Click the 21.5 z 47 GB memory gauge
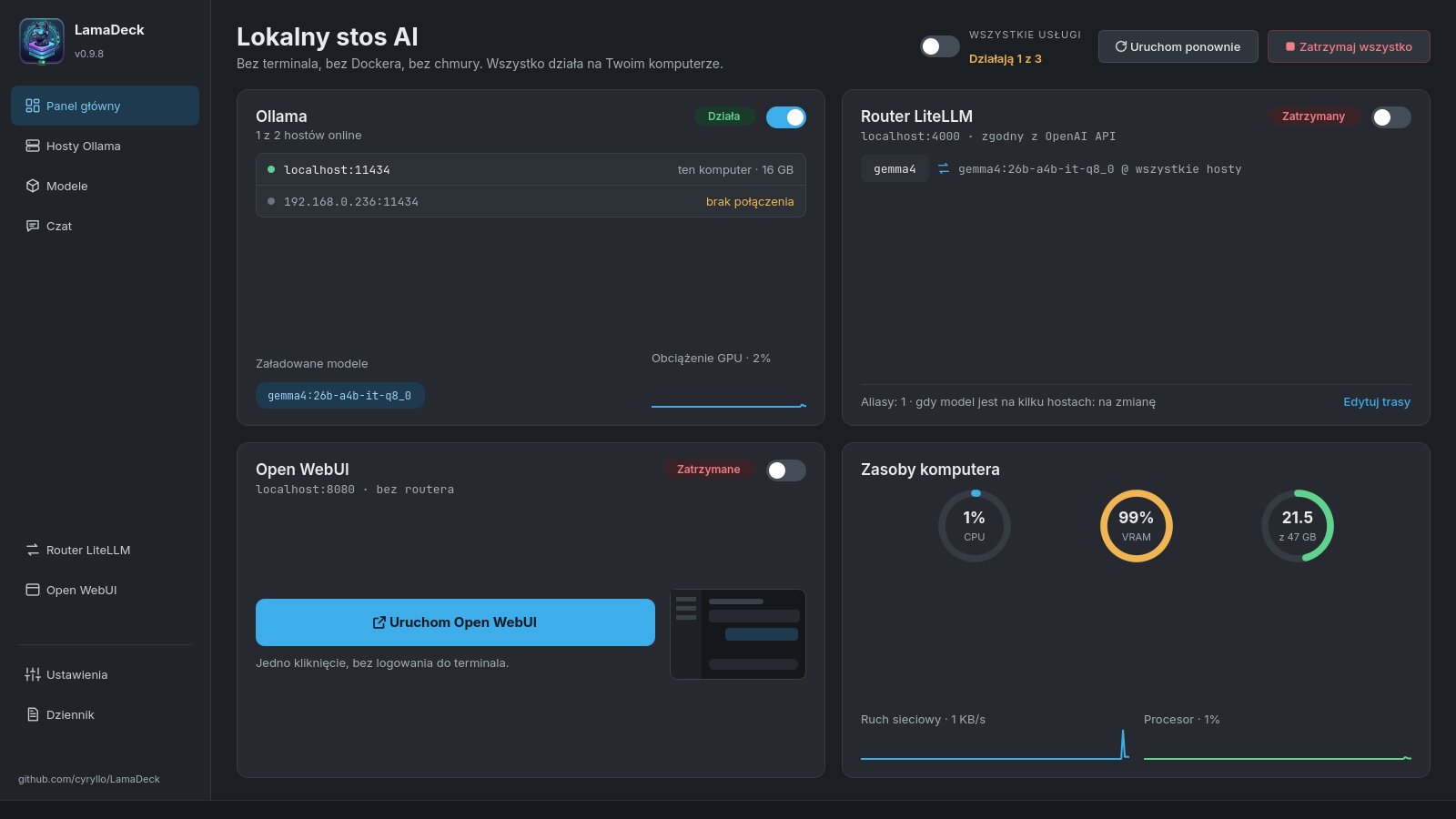The image size is (1456, 819). pos(1298,526)
